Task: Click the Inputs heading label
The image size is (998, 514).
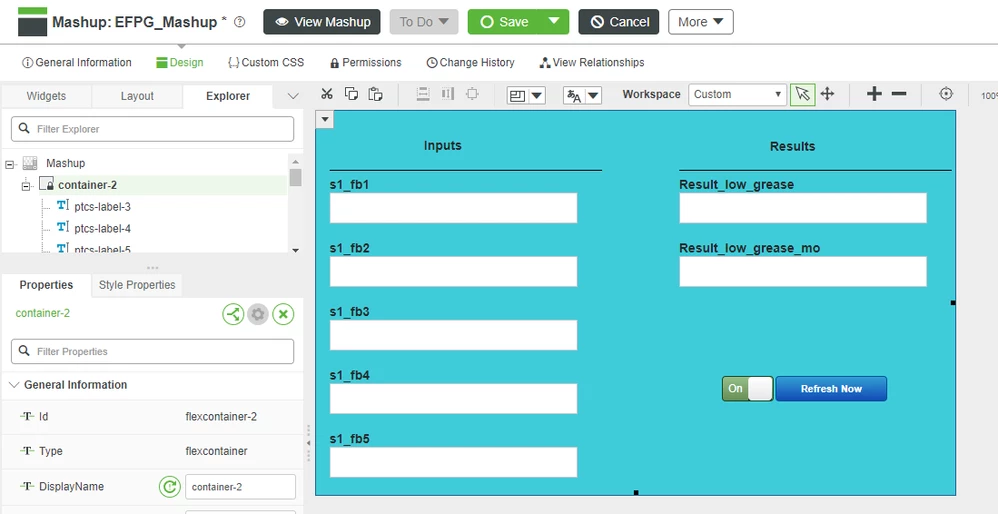Action: point(442,146)
